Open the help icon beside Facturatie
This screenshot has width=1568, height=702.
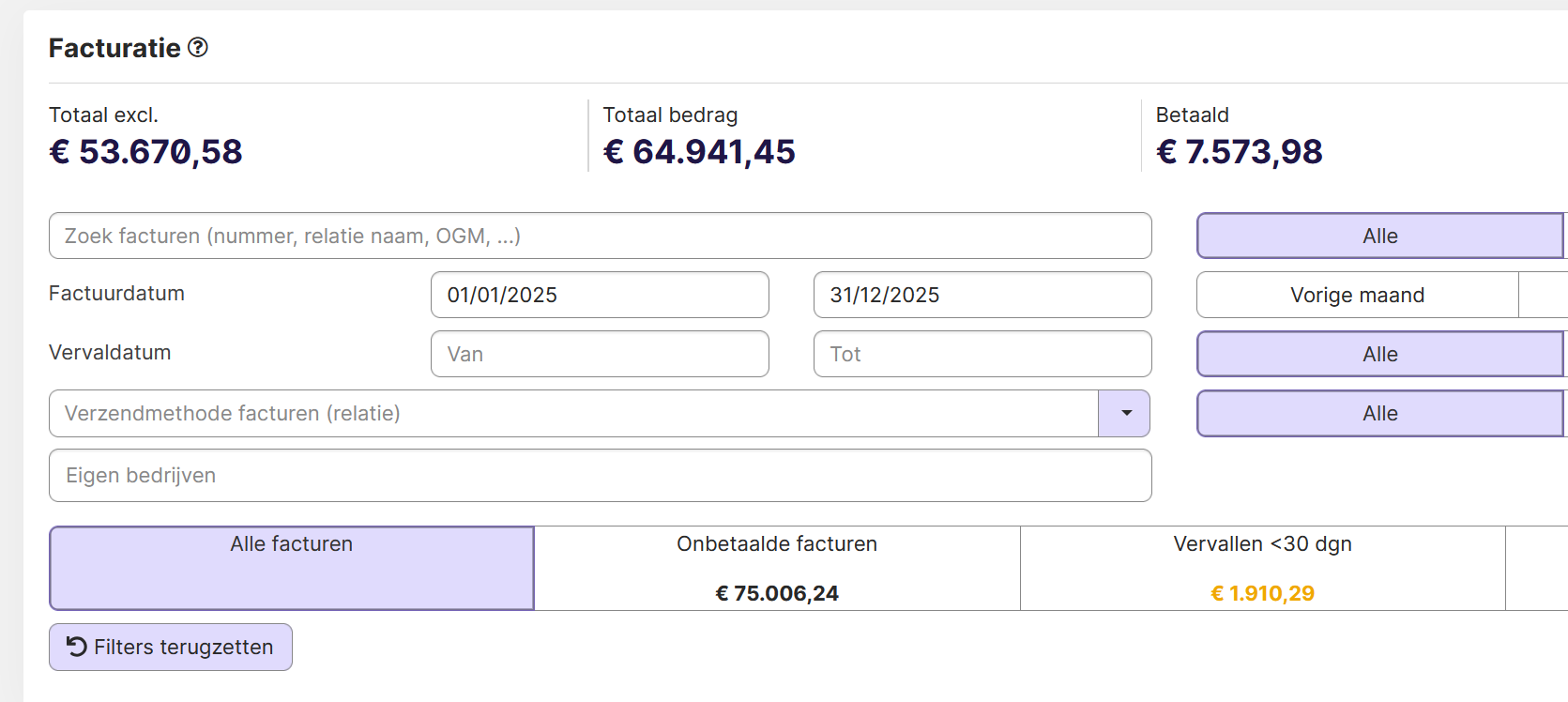point(198,47)
